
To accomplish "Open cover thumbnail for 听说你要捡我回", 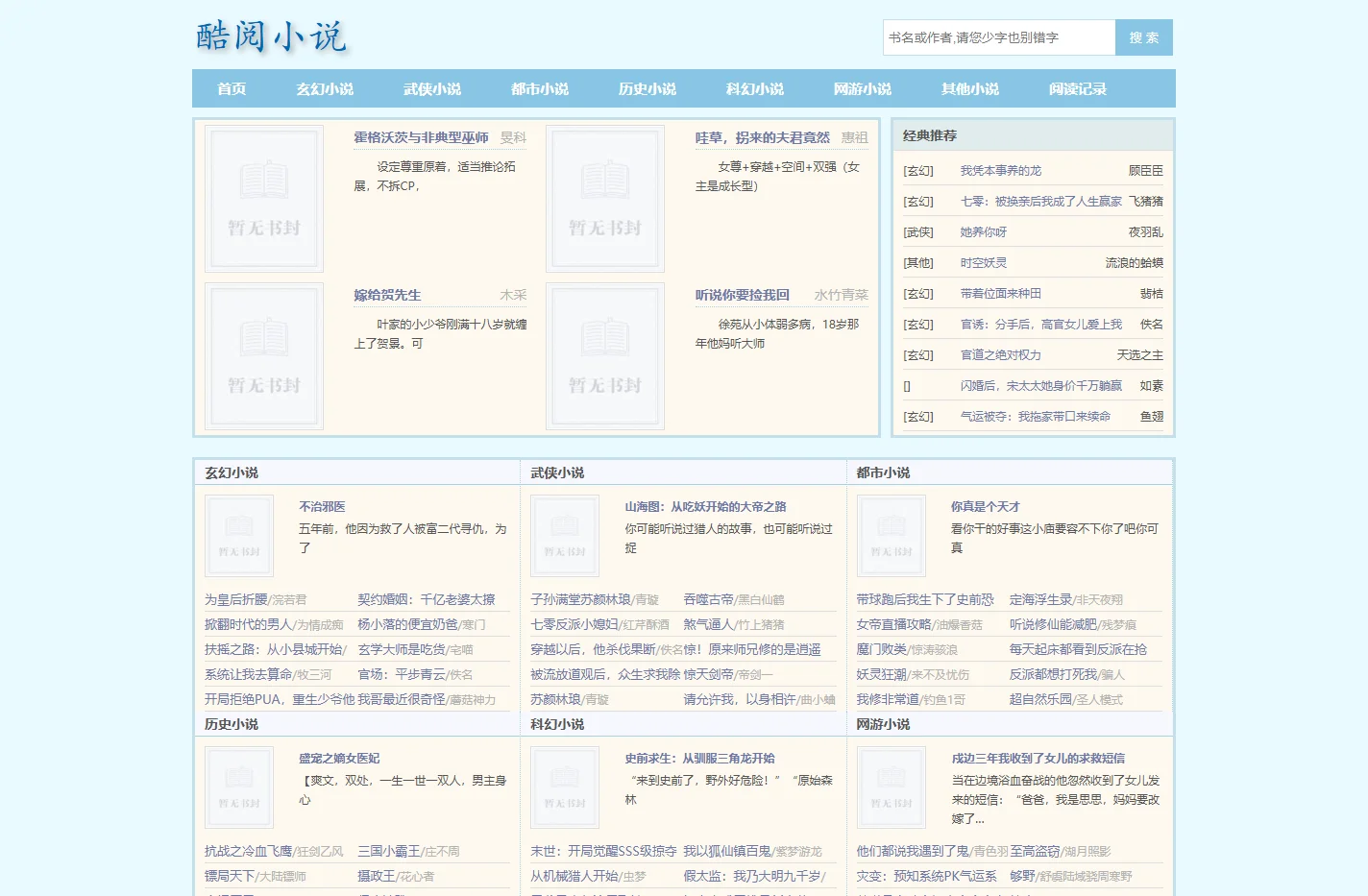I will (x=605, y=356).
